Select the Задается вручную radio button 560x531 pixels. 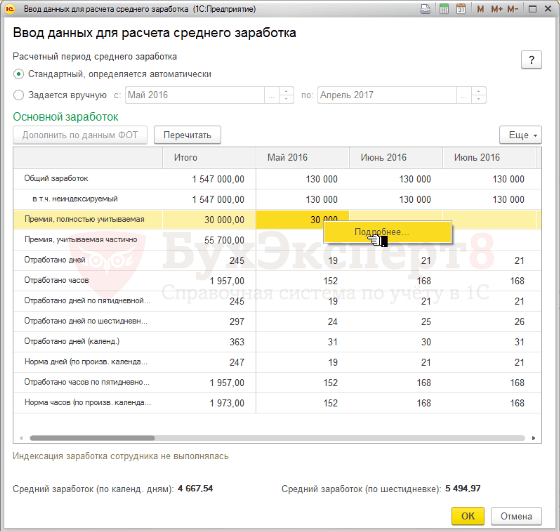click(x=18, y=95)
